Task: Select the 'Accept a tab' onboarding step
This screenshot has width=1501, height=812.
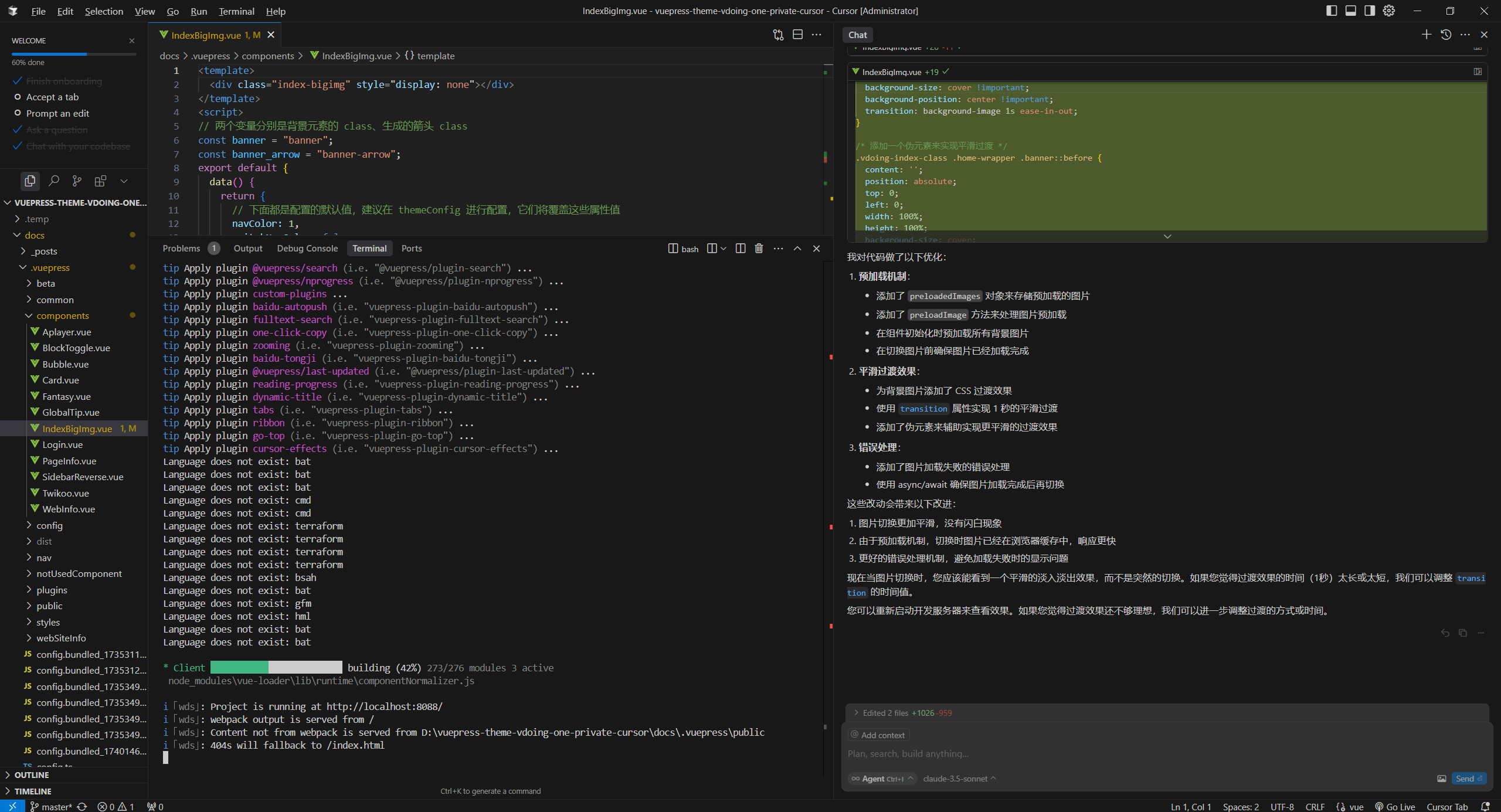Action: [52, 97]
